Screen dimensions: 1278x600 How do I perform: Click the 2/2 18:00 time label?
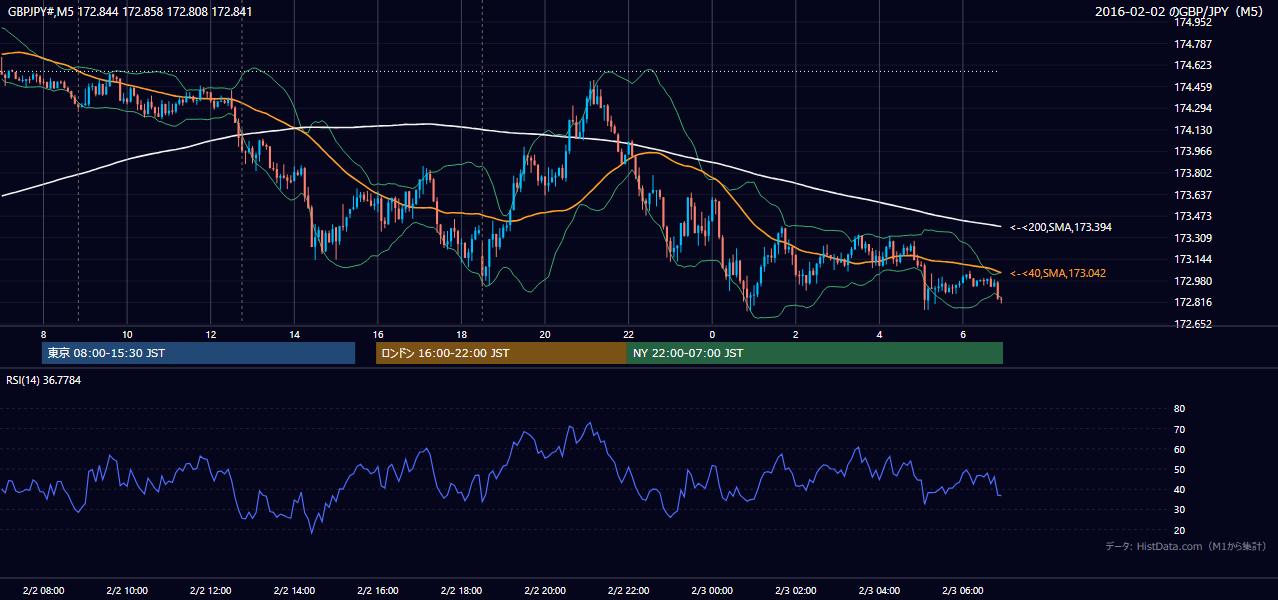tap(461, 591)
